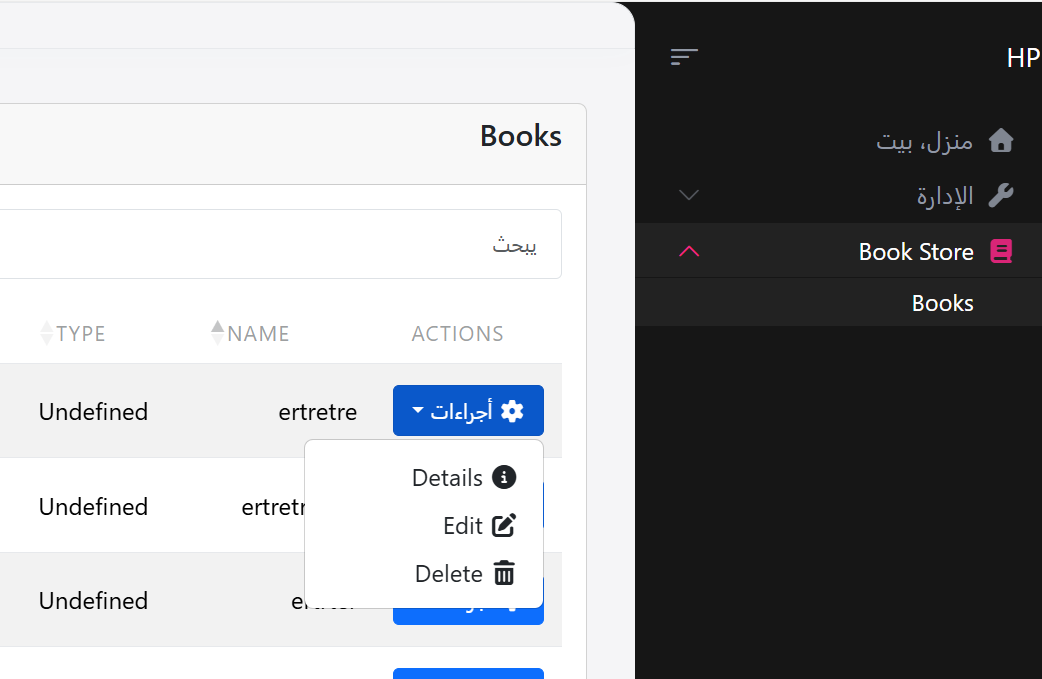Click the Books card heading
Screen dimensions: 1042x679
tap(521, 136)
